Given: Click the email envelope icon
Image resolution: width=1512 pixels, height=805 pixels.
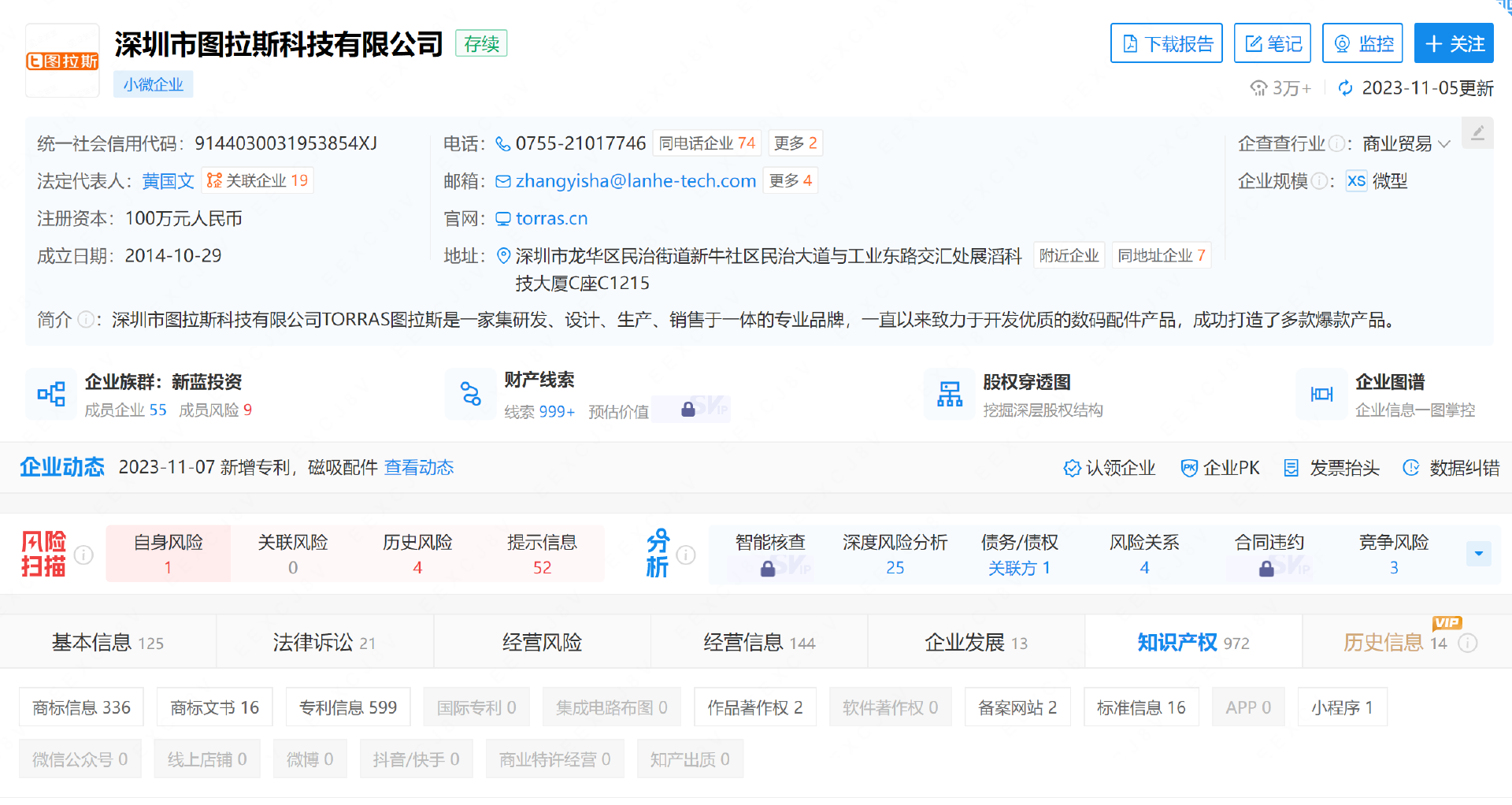Looking at the screenshot, I should pyautogui.click(x=503, y=181).
